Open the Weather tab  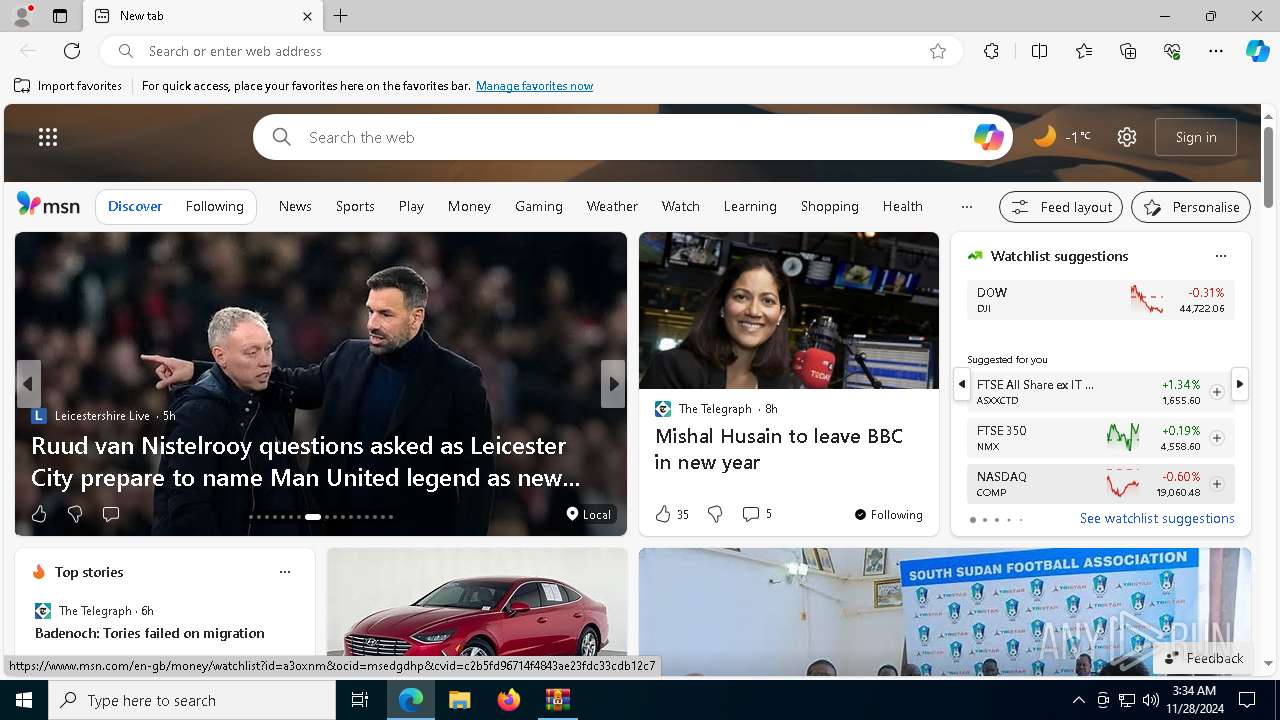[x=612, y=206]
